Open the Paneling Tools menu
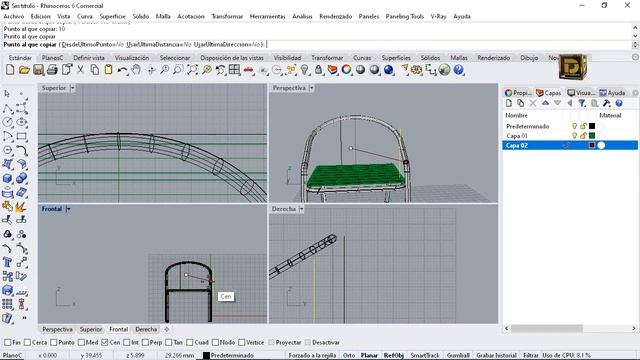The image size is (640, 360). click(404, 16)
